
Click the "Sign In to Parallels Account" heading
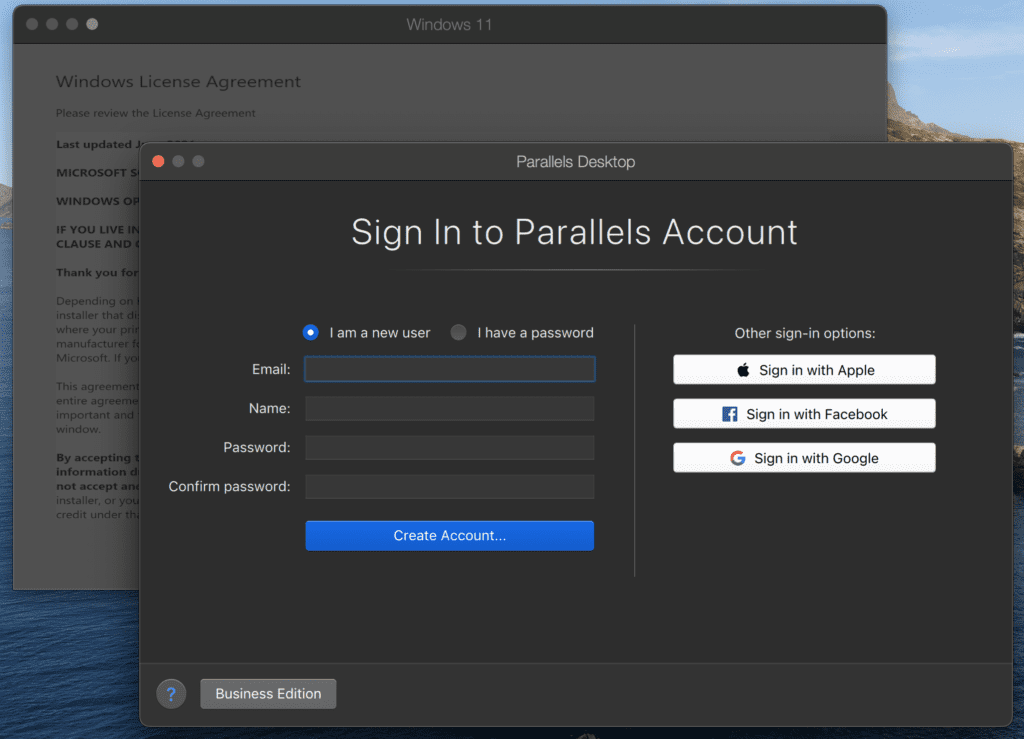tap(574, 232)
